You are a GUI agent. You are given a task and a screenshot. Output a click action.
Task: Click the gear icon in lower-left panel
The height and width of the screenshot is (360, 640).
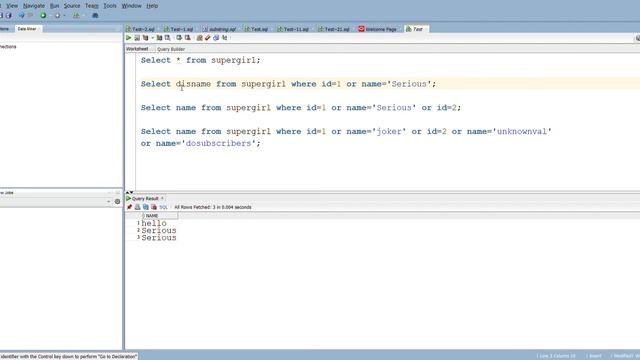click(117, 201)
